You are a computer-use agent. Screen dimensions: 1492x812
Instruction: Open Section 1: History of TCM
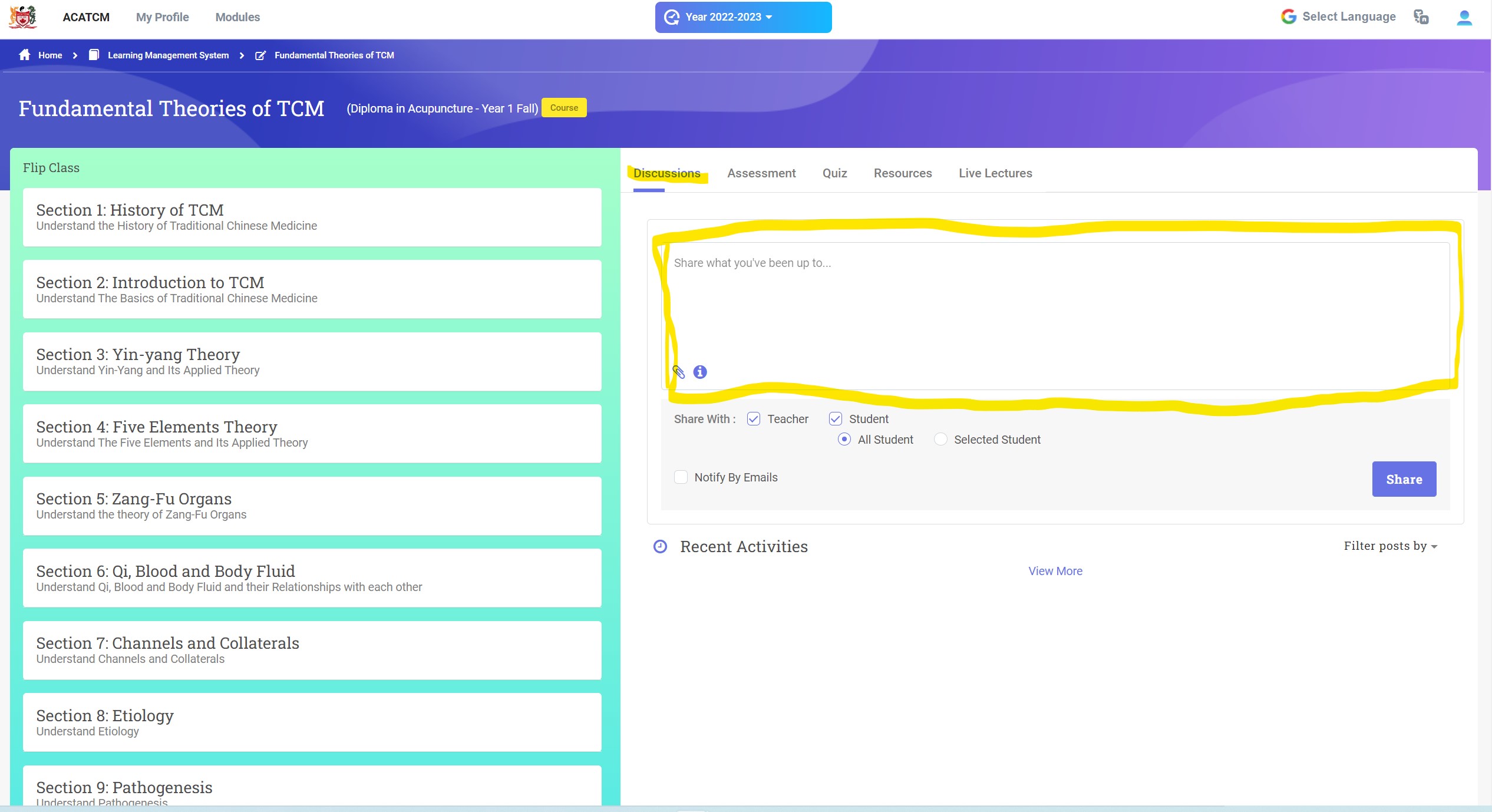click(312, 217)
